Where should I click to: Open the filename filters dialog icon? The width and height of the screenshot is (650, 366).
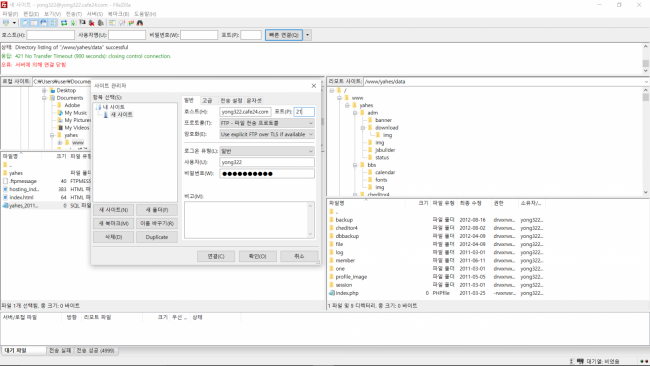click(112, 23)
